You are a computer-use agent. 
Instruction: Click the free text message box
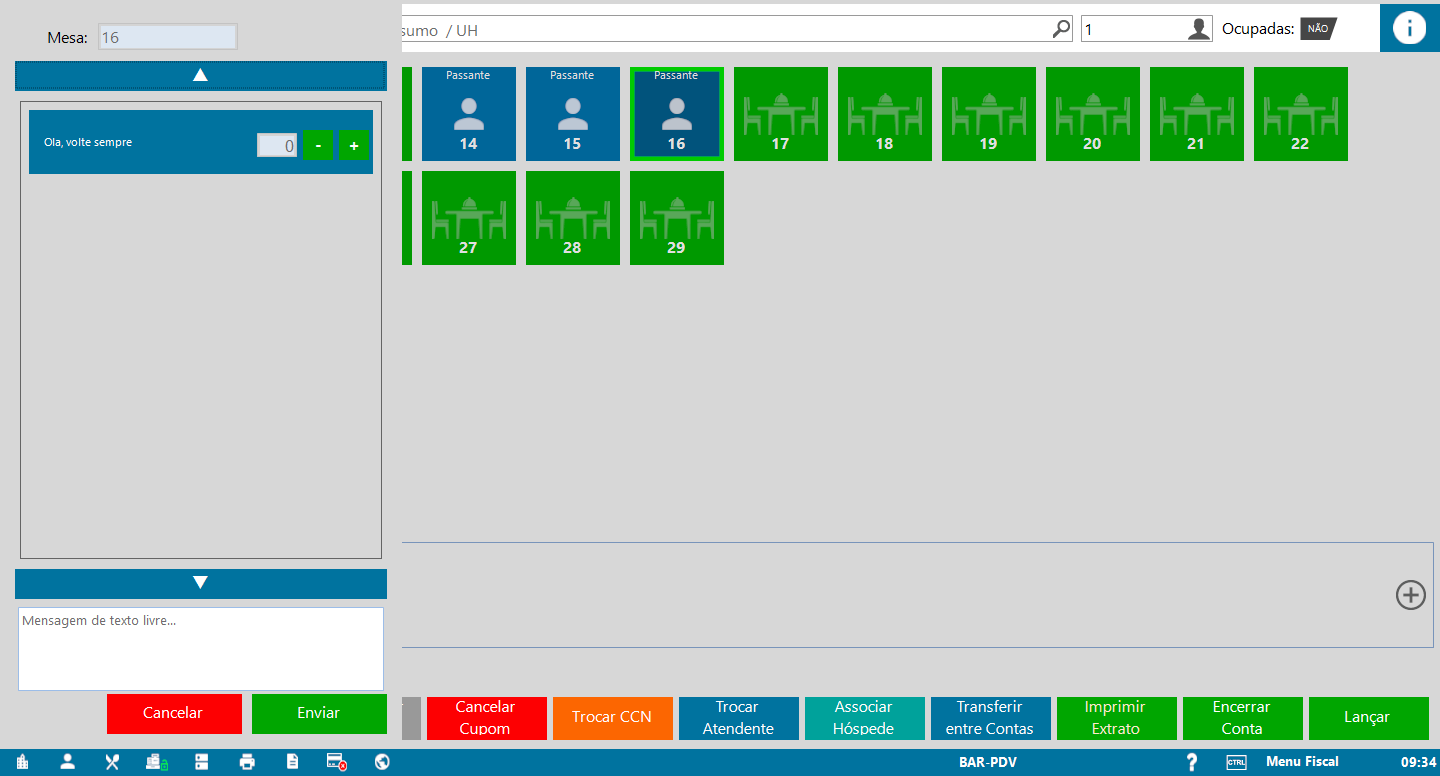(201, 649)
